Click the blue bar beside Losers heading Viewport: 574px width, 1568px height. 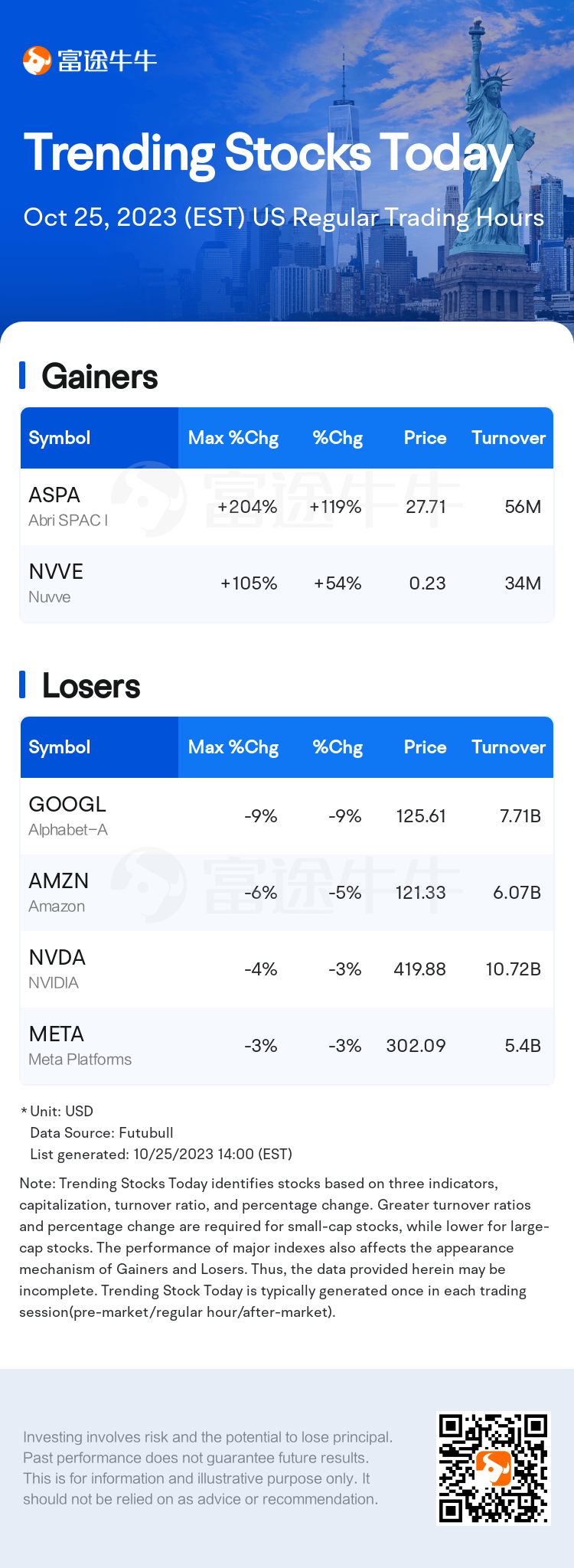pos(22,685)
